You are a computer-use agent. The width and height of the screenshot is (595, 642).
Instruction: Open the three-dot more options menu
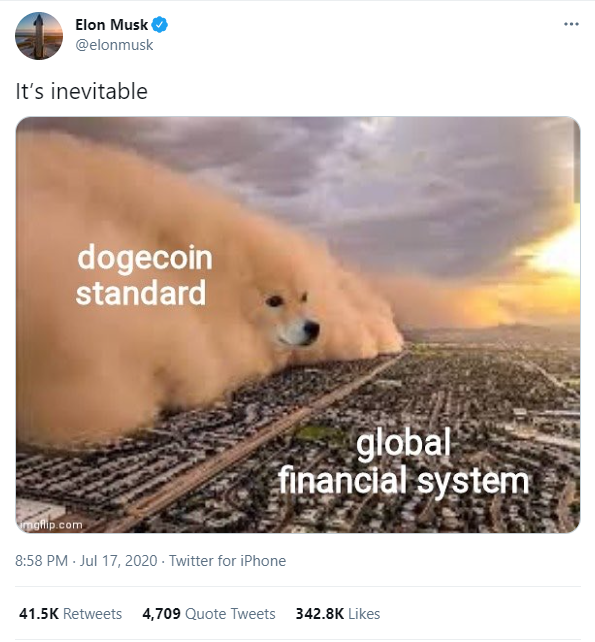pyautogui.click(x=571, y=24)
